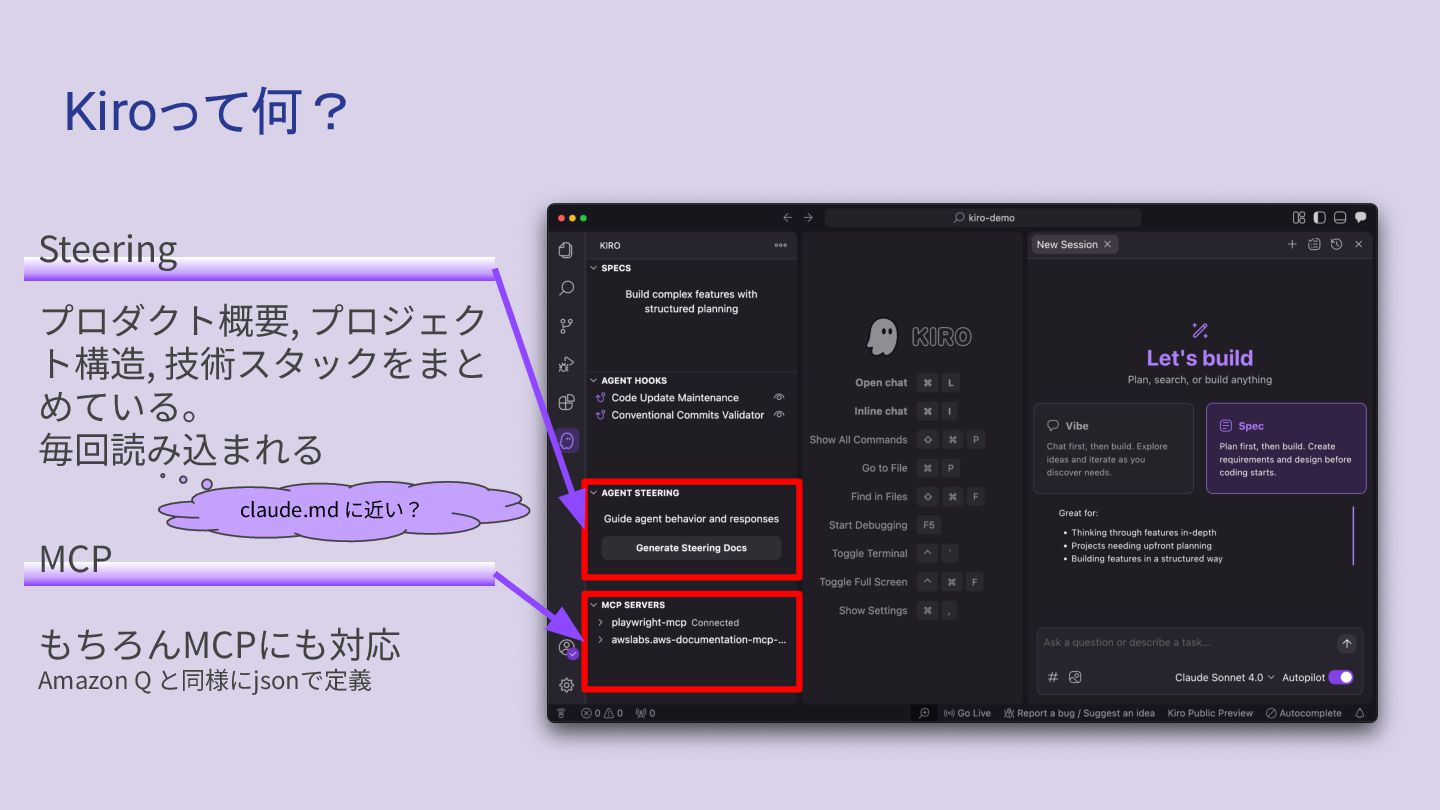1440x810 pixels.
Task: Click the zoom icon in status bar
Action: 924,713
